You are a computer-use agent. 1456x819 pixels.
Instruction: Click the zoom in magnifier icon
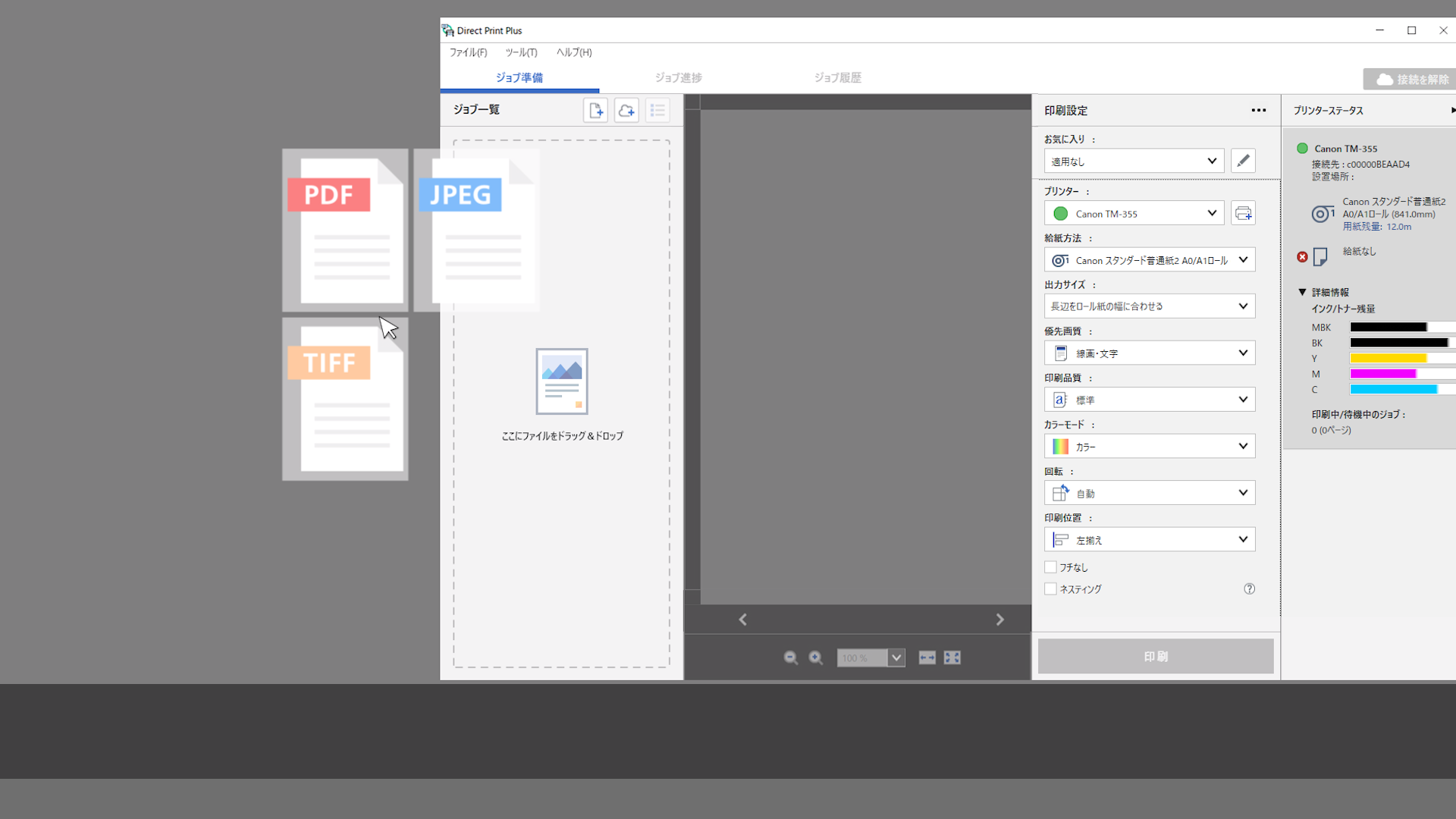(x=816, y=658)
